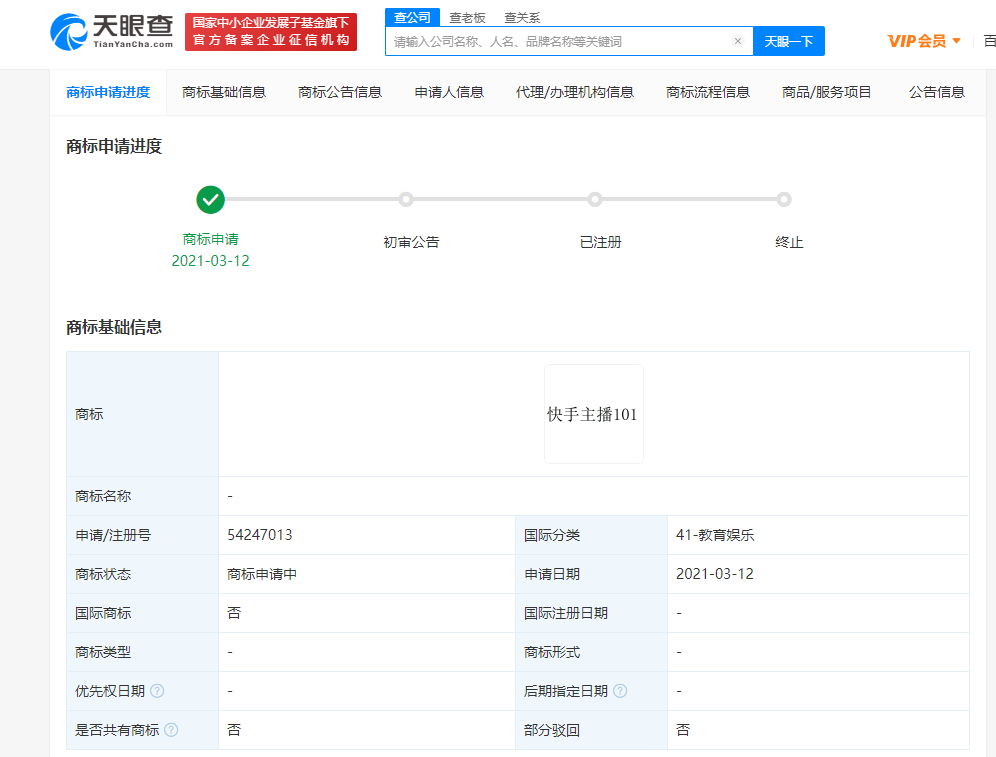Switch to 查老板 search tab
Viewport: 996px width, 757px height.
coord(467,17)
